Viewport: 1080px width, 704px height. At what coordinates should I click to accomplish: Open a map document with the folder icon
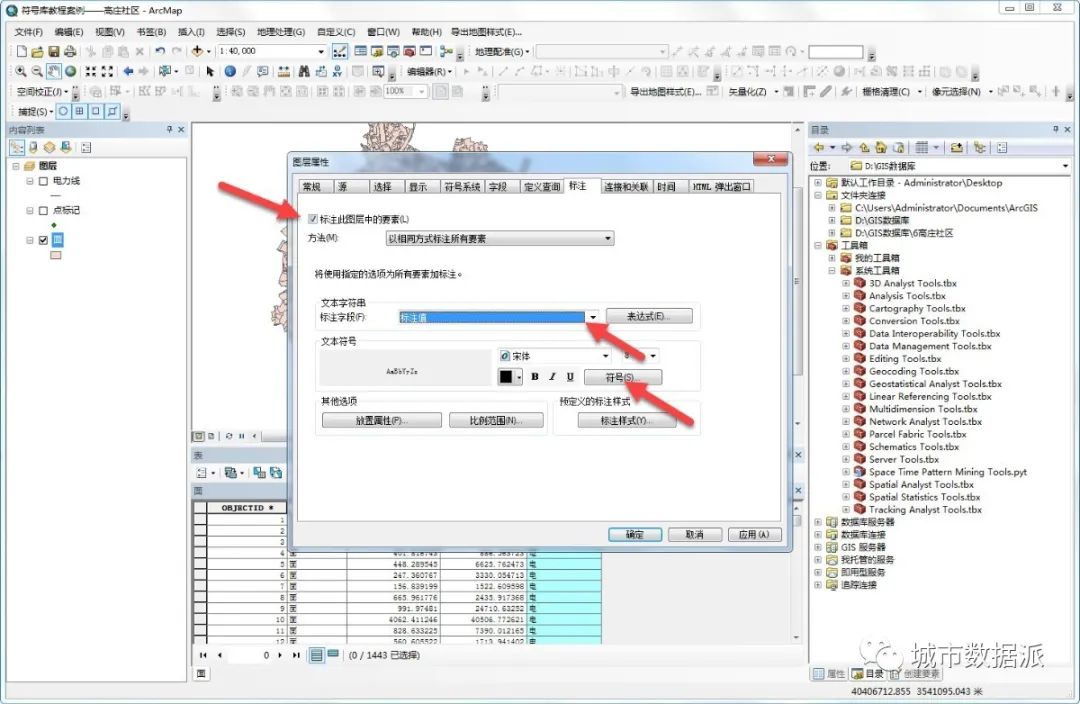click(x=37, y=52)
